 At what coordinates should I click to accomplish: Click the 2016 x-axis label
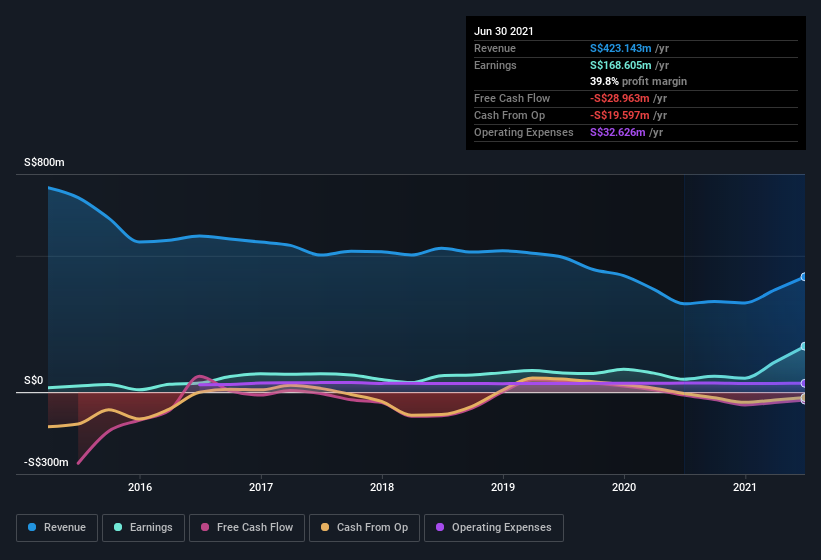(x=140, y=487)
